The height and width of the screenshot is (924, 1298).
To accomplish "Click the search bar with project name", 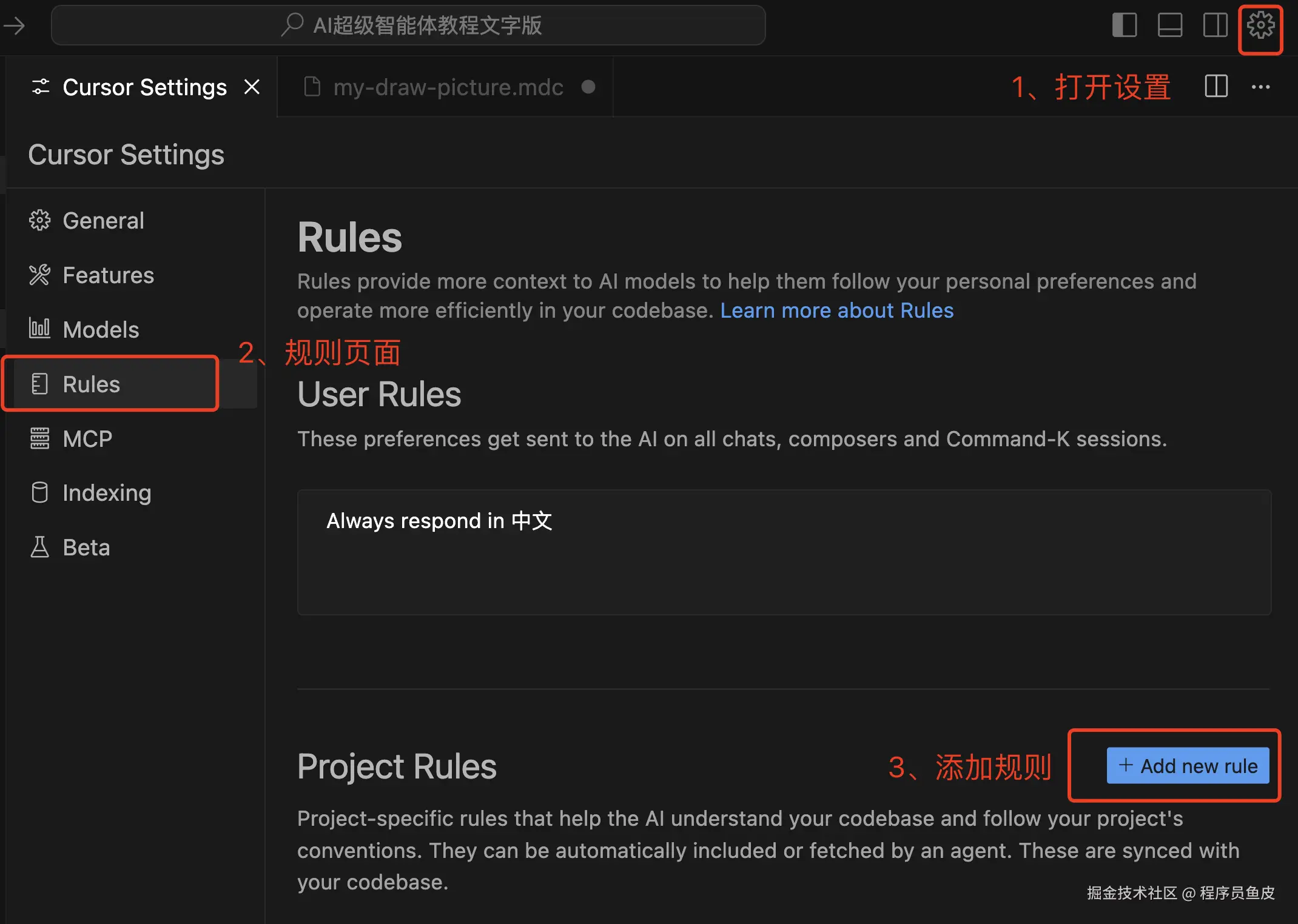I will pyautogui.click(x=408, y=25).
